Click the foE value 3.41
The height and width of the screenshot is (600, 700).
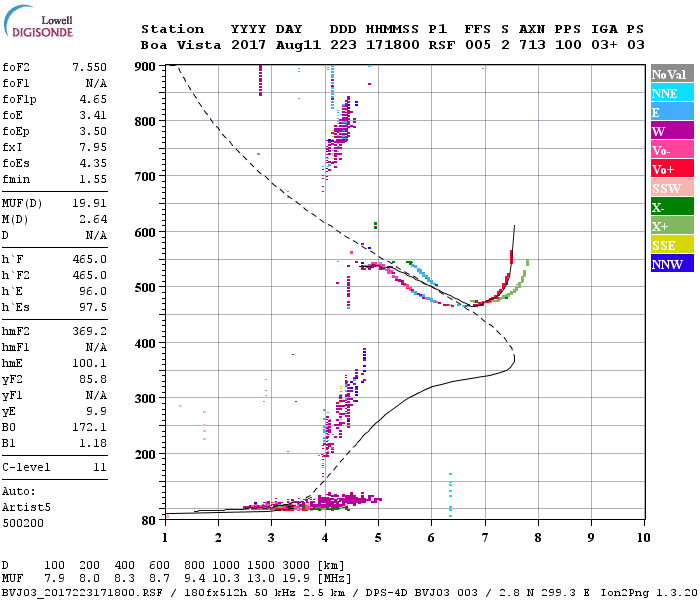click(93, 115)
